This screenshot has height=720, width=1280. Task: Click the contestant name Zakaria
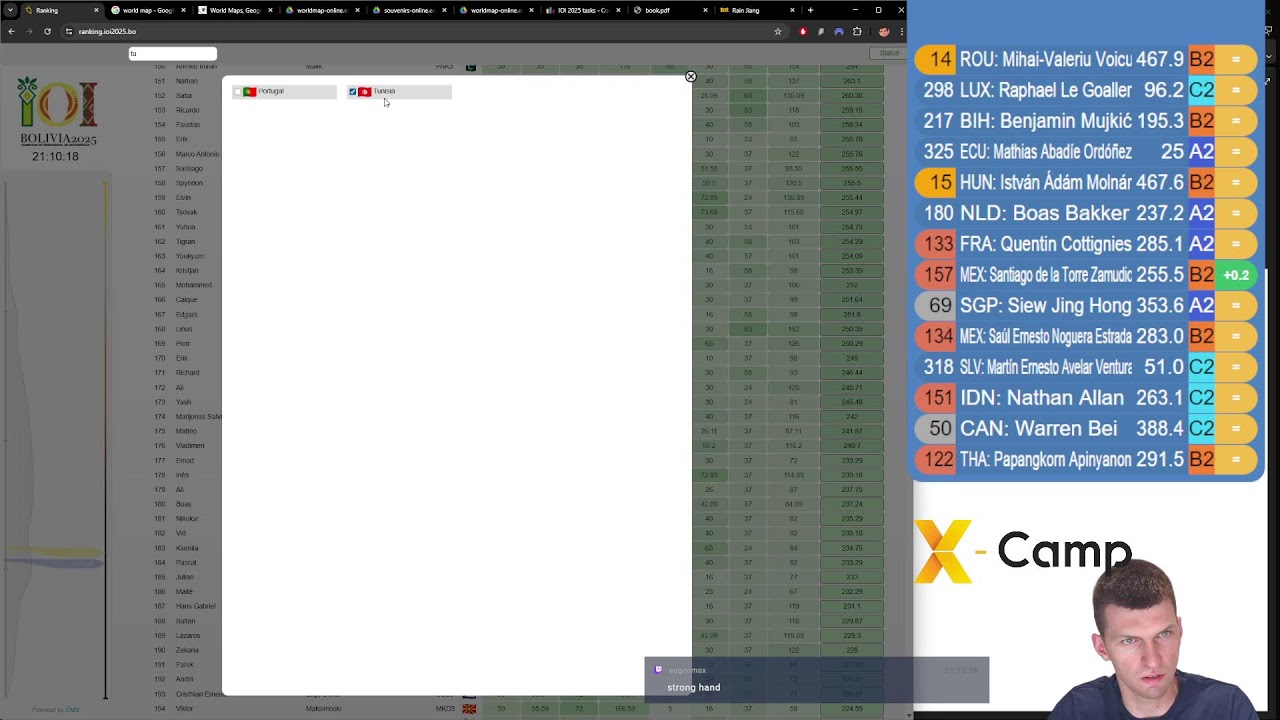(x=187, y=650)
